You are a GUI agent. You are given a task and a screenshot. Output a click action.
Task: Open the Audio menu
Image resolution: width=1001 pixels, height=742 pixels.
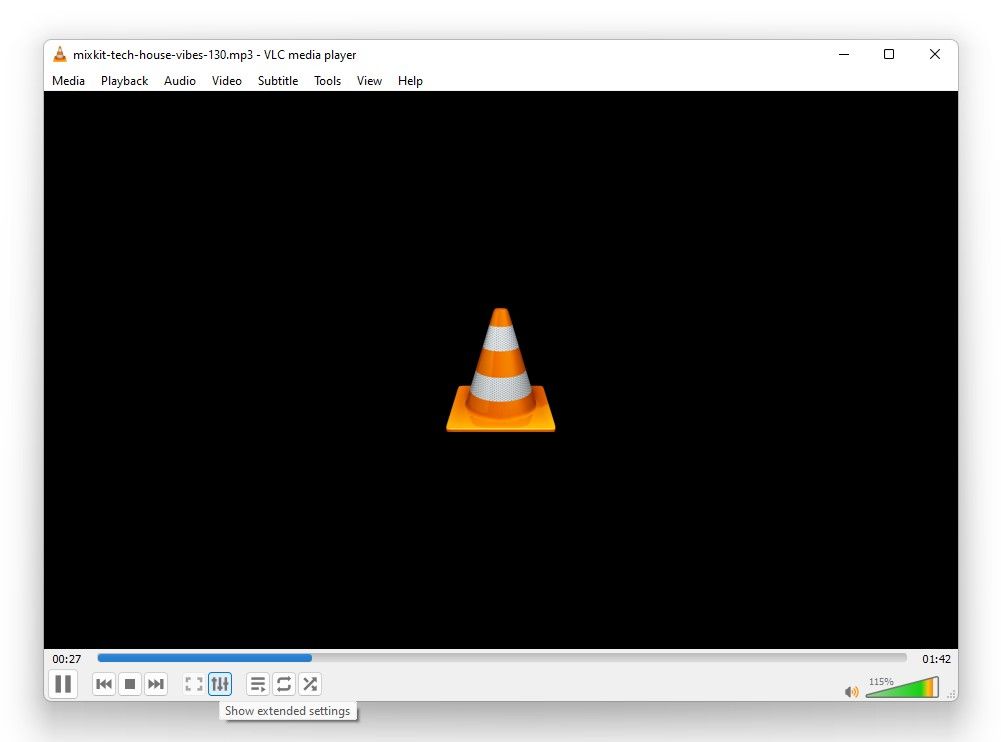click(180, 81)
